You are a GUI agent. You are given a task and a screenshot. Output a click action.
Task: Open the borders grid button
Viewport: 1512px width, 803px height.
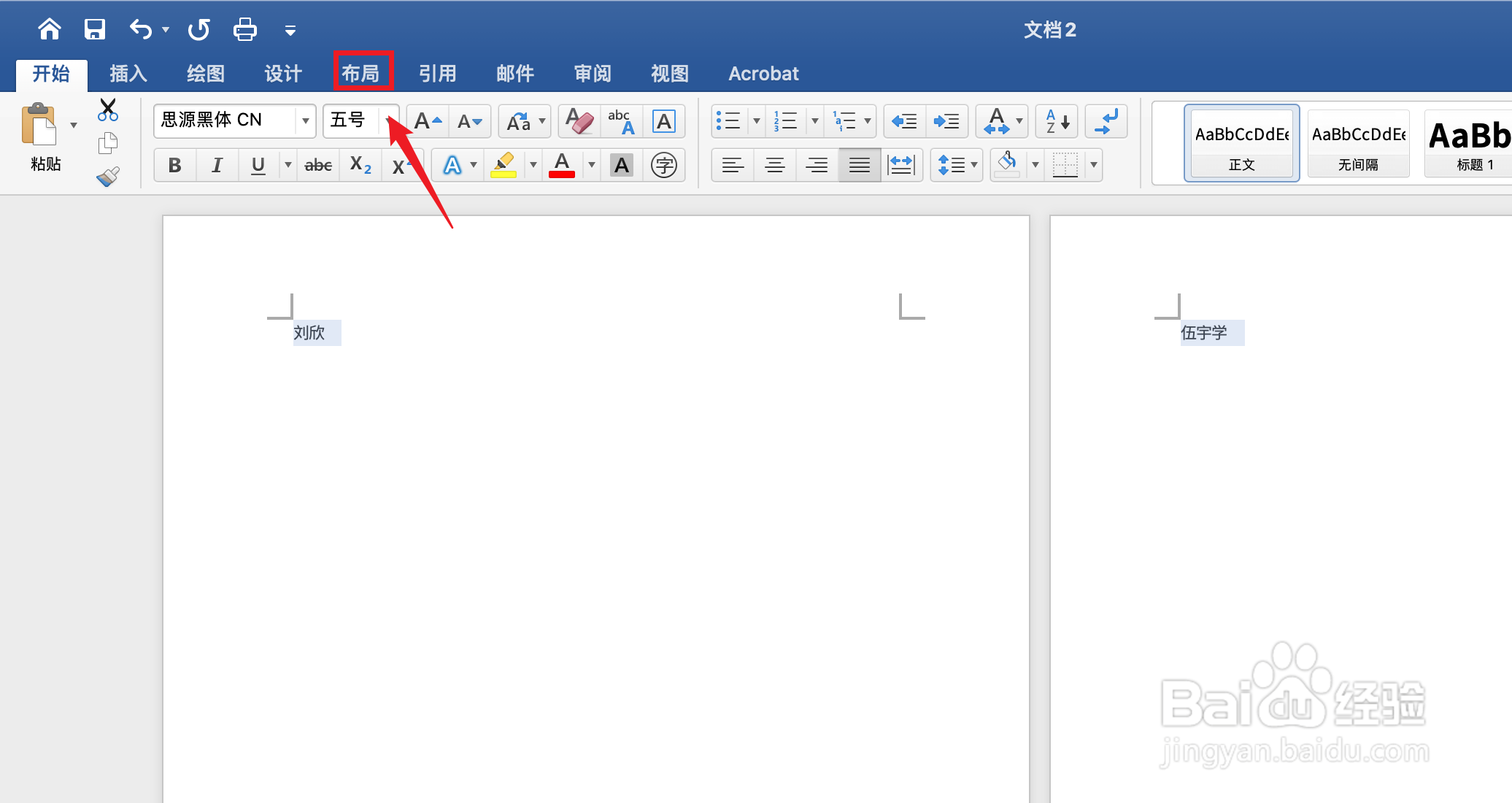(x=1065, y=165)
